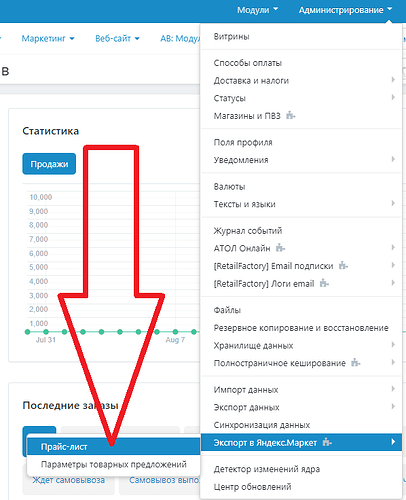Expand the Статусы submenu arrow

coord(393,97)
